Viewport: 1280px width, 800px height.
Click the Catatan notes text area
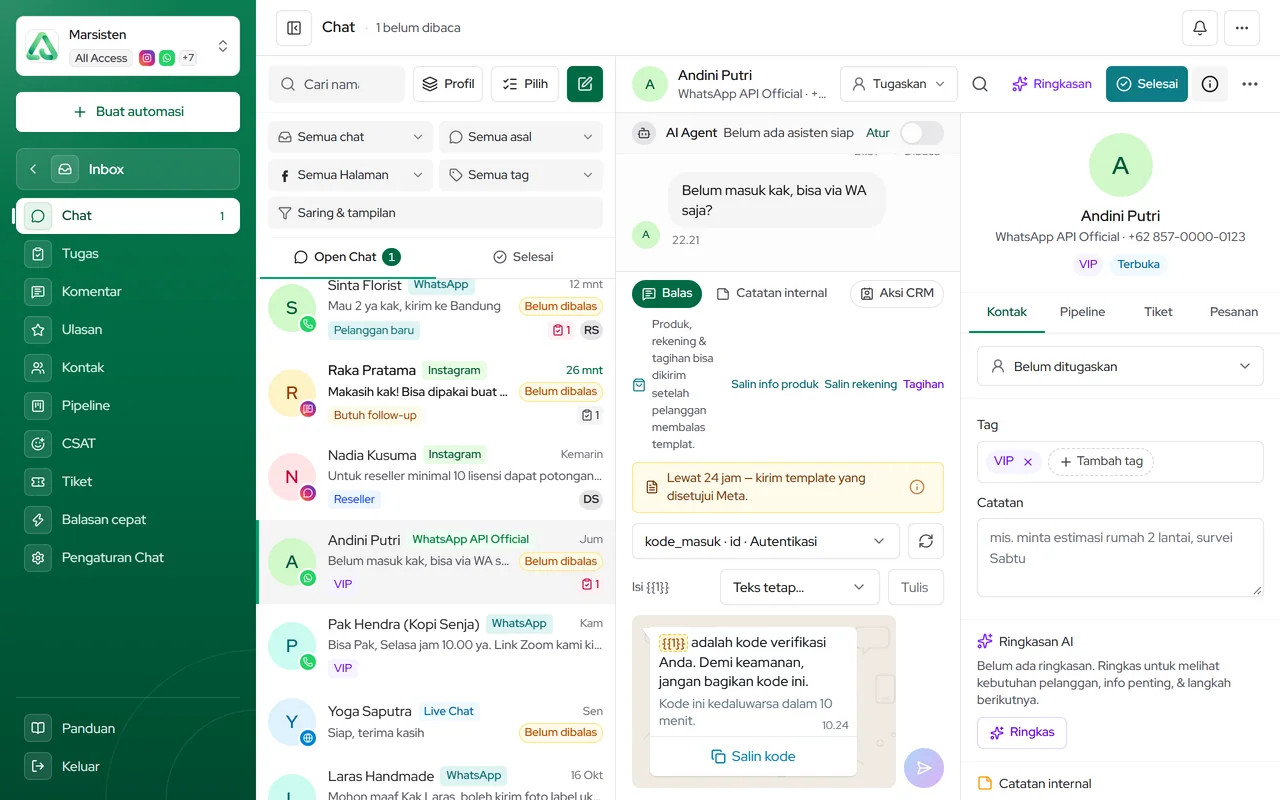tap(1120, 558)
